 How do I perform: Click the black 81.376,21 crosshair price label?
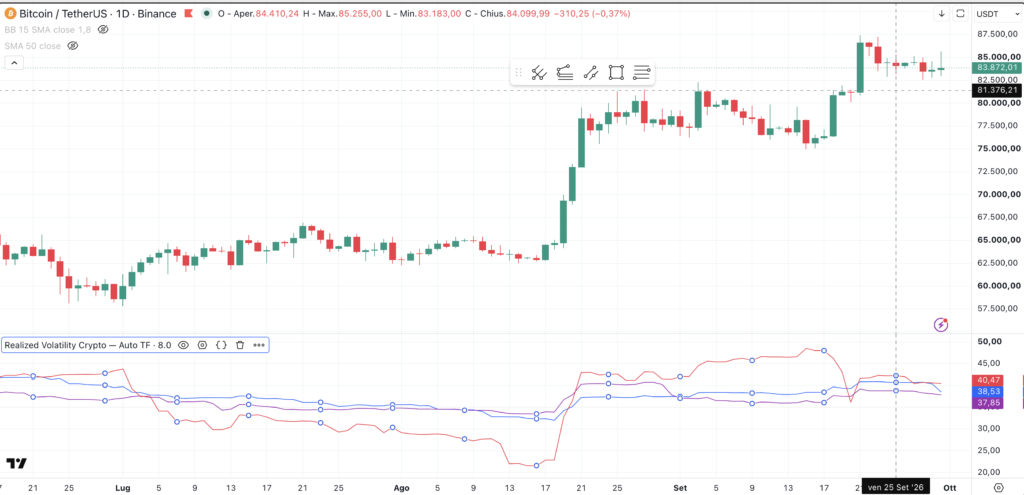(997, 89)
